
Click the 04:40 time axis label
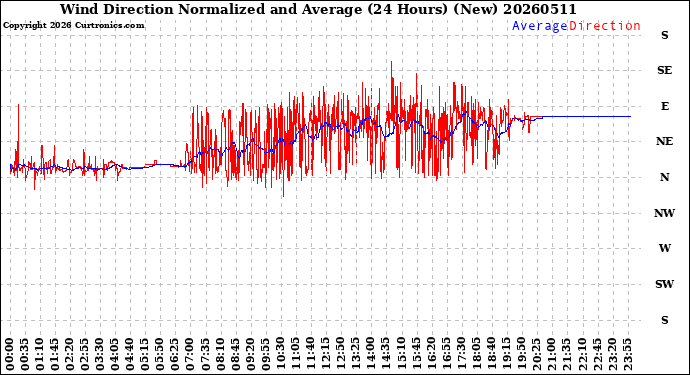[130, 354]
